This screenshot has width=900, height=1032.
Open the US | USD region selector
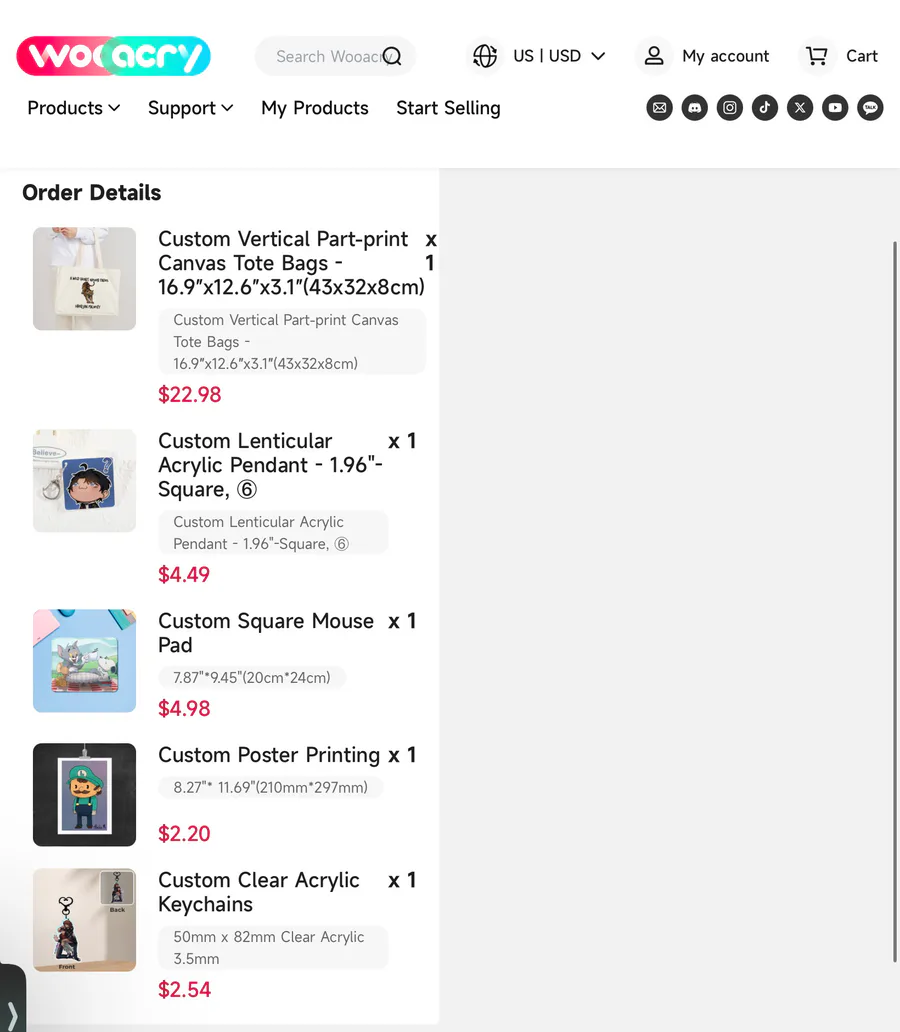(x=540, y=56)
